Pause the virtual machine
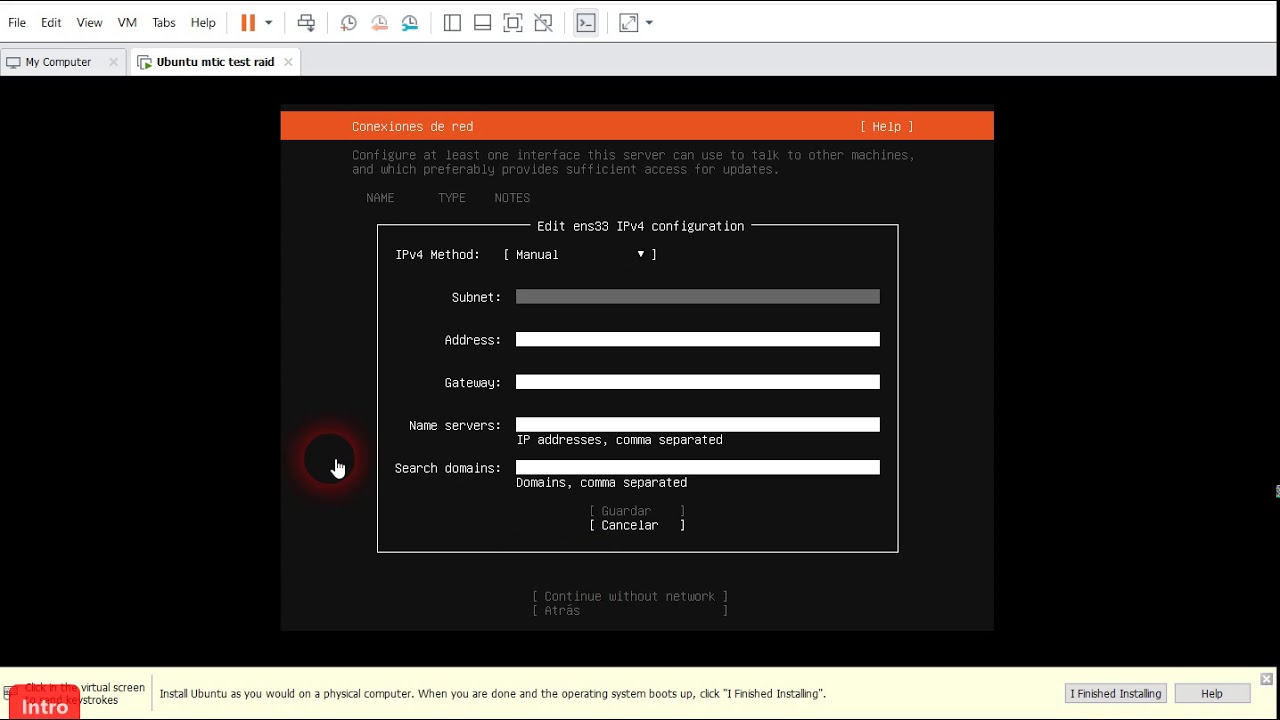 tap(248, 22)
